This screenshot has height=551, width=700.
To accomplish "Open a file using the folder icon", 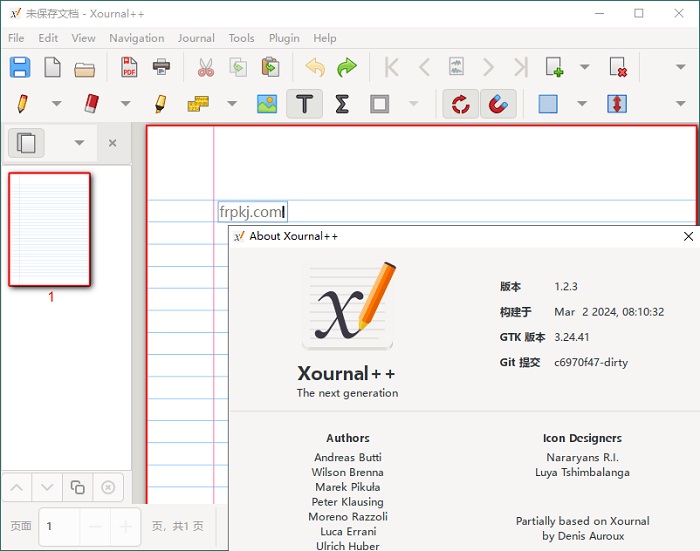I will [84, 69].
